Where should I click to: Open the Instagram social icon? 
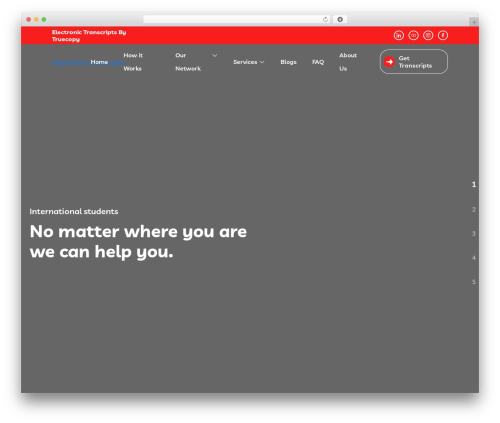click(428, 35)
